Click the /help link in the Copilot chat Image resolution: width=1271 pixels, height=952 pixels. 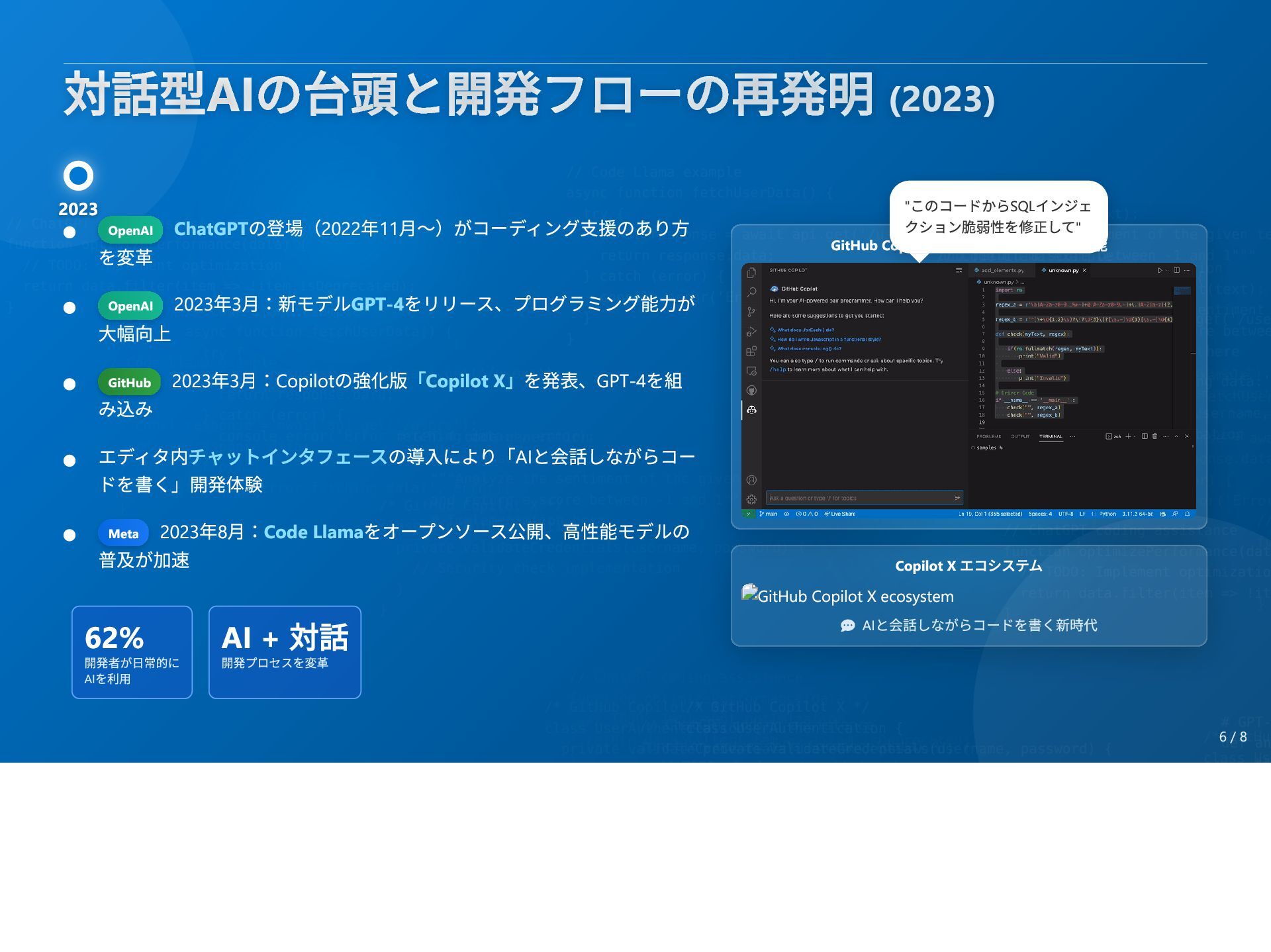click(778, 369)
